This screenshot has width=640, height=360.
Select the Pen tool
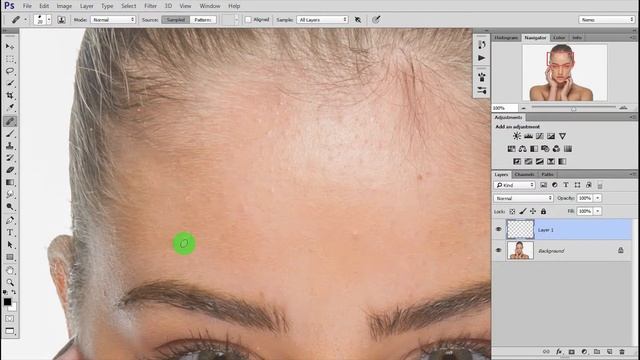pyautogui.click(x=10, y=220)
